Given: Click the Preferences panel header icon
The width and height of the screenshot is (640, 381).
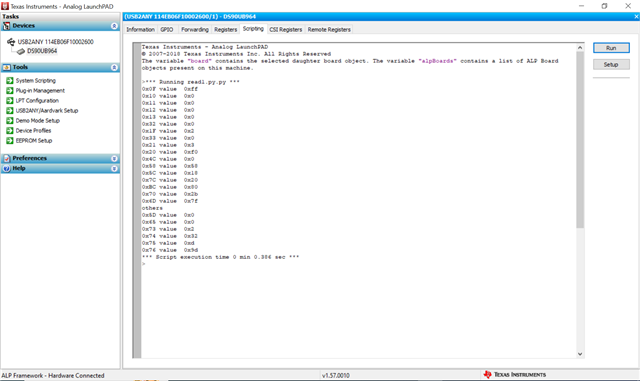Looking at the screenshot, I should (x=7, y=158).
